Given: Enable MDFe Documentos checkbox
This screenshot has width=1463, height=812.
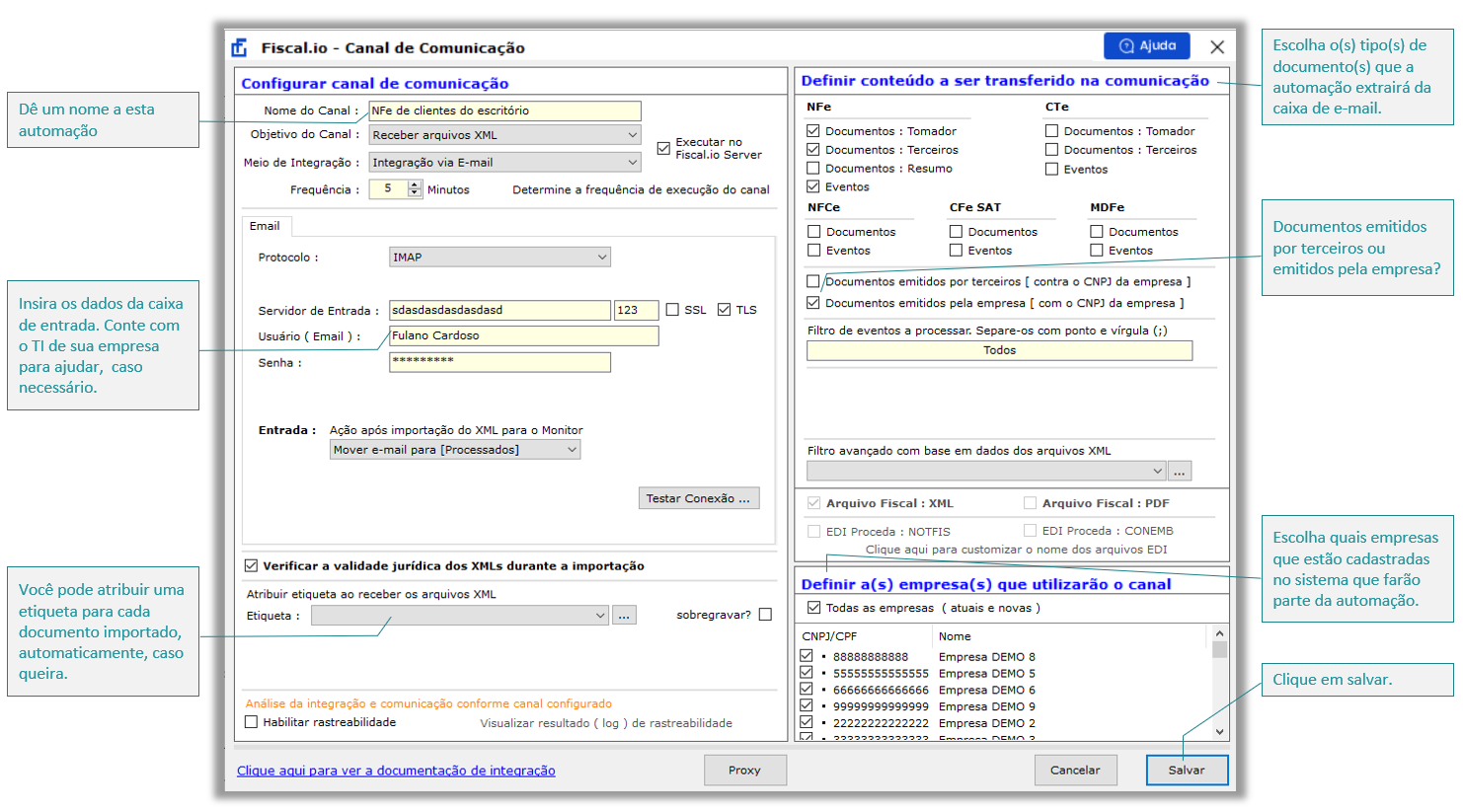Looking at the screenshot, I should [x=1096, y=231].
